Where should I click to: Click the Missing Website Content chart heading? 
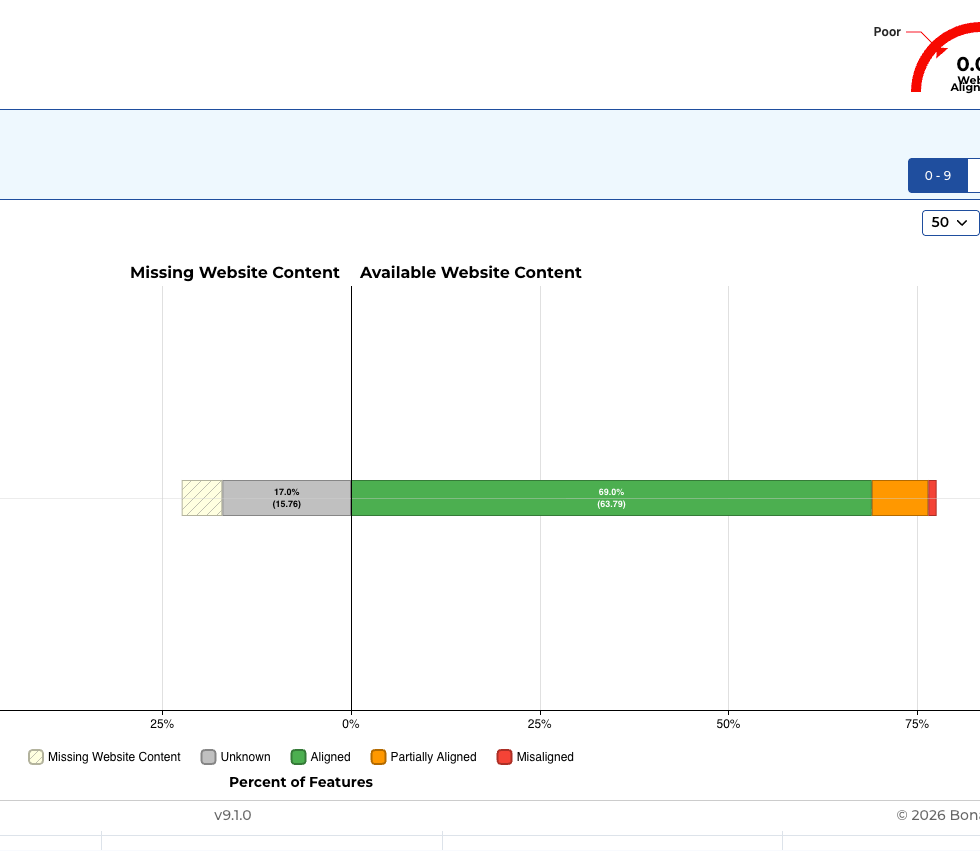pos(235,273)
